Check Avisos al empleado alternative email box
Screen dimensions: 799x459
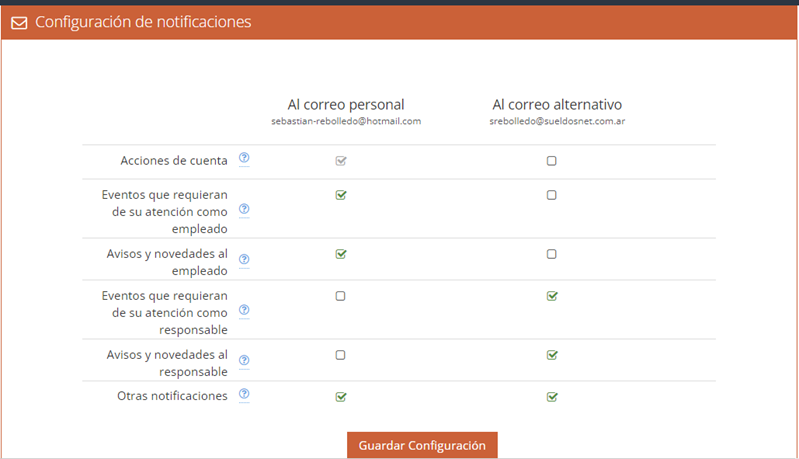point(551,254)
